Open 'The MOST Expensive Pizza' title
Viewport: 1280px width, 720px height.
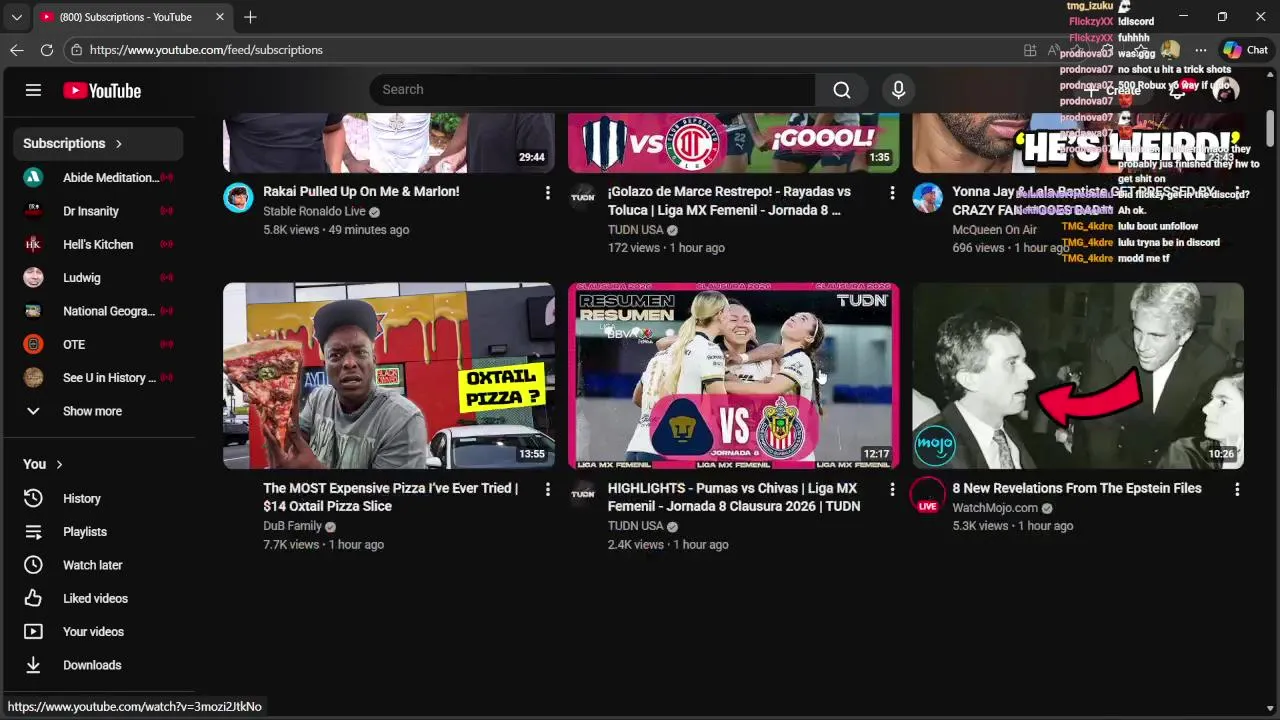click(x=390, y=497)
